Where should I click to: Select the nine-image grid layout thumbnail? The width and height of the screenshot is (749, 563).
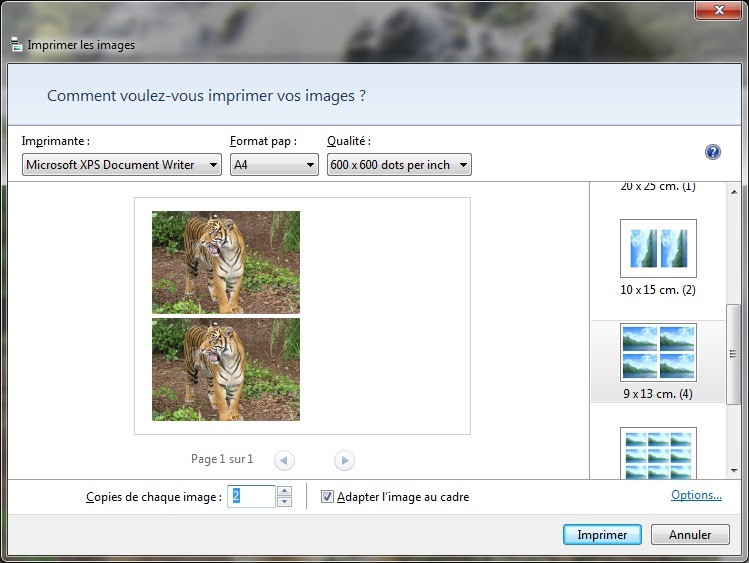[658, 453]
